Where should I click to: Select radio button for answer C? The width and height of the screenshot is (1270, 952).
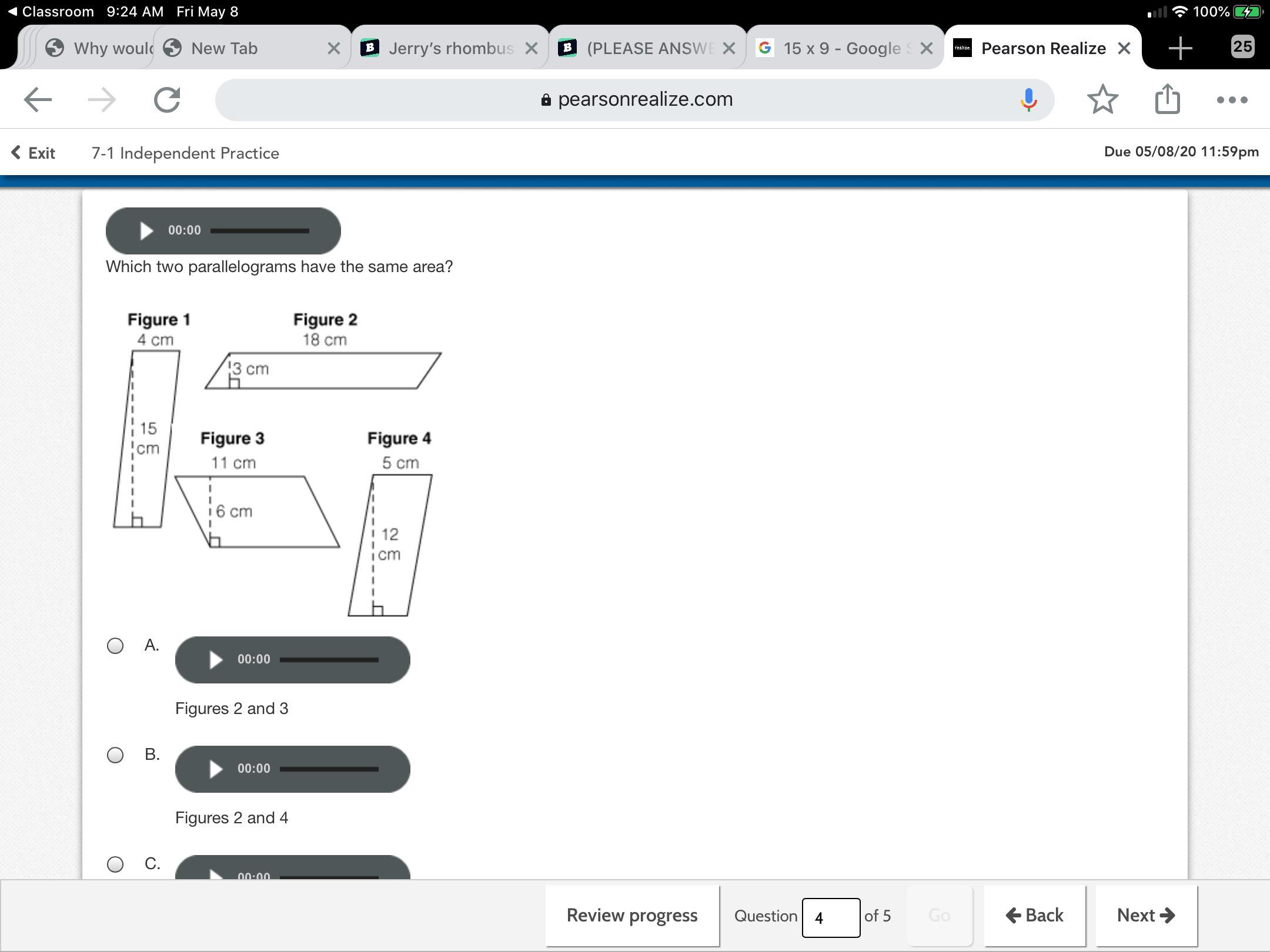pyautogui.click(x=115, y=864)
